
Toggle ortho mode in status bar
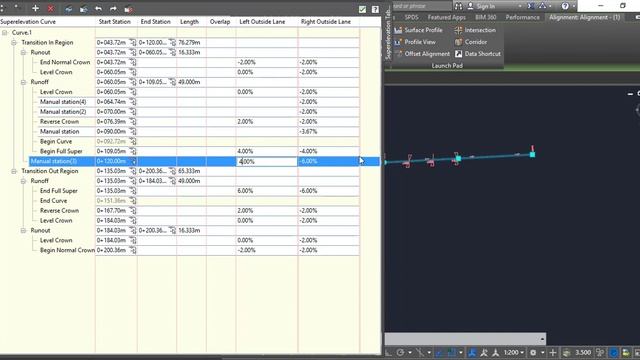388,352
